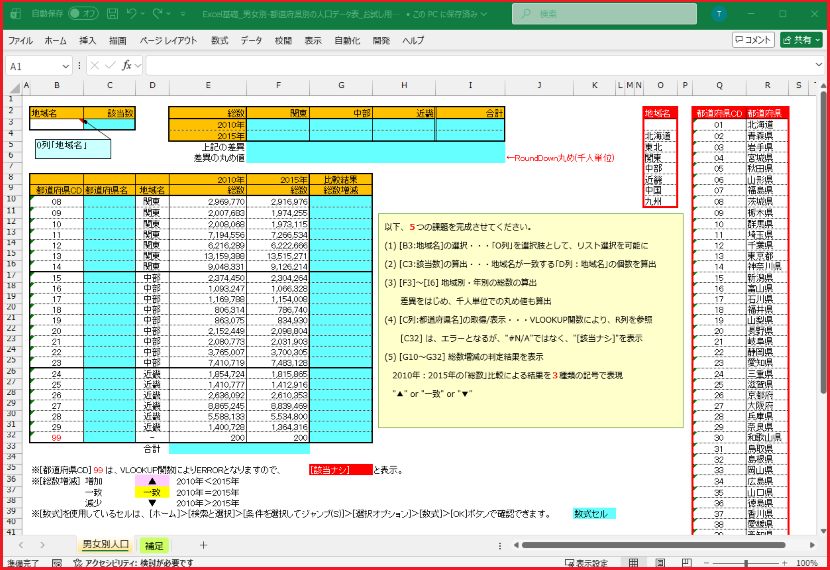Click the Insert Function fx icon

(127, 66)
